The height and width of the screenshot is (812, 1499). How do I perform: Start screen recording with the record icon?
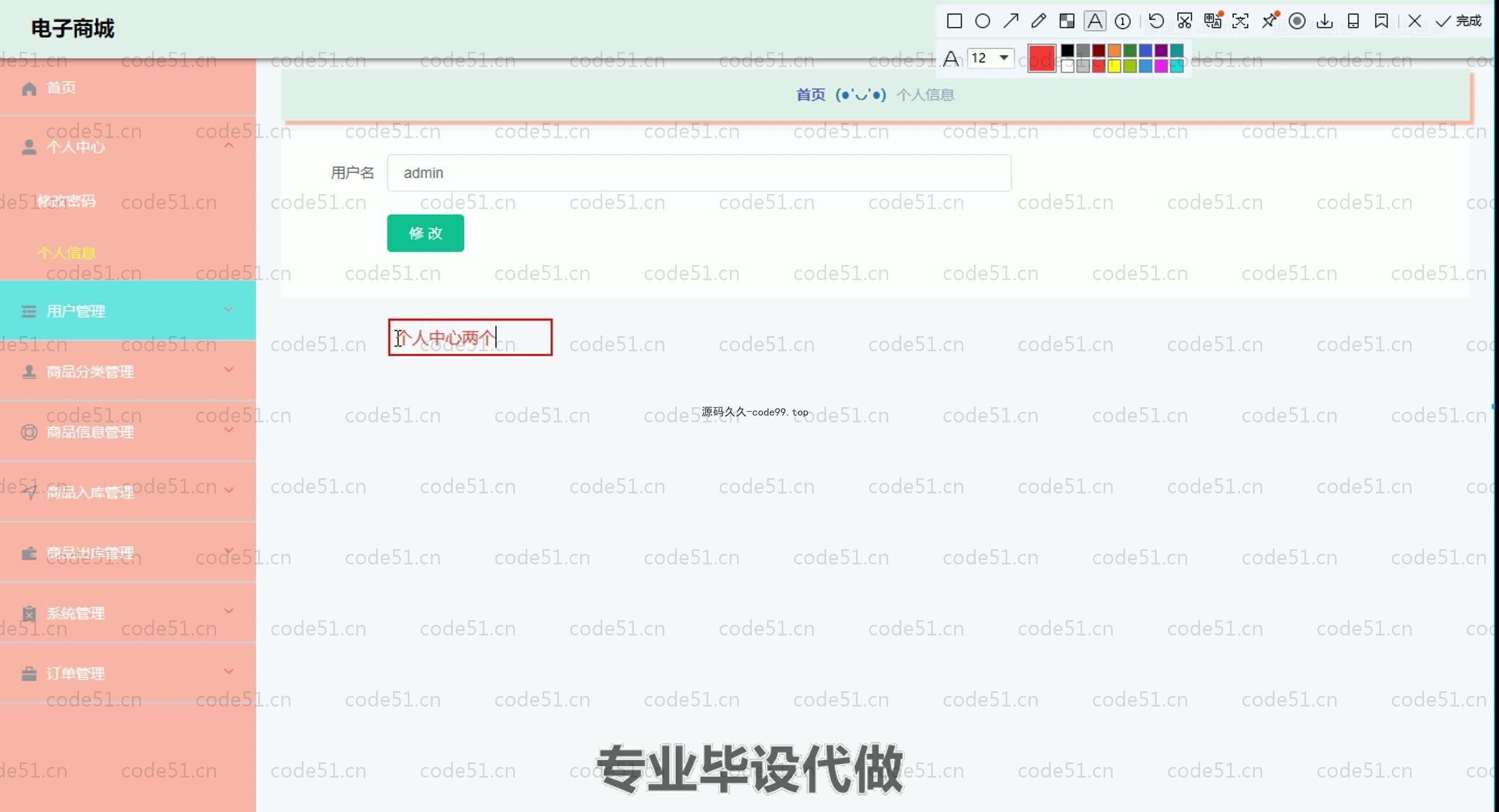coord(1297,21)
